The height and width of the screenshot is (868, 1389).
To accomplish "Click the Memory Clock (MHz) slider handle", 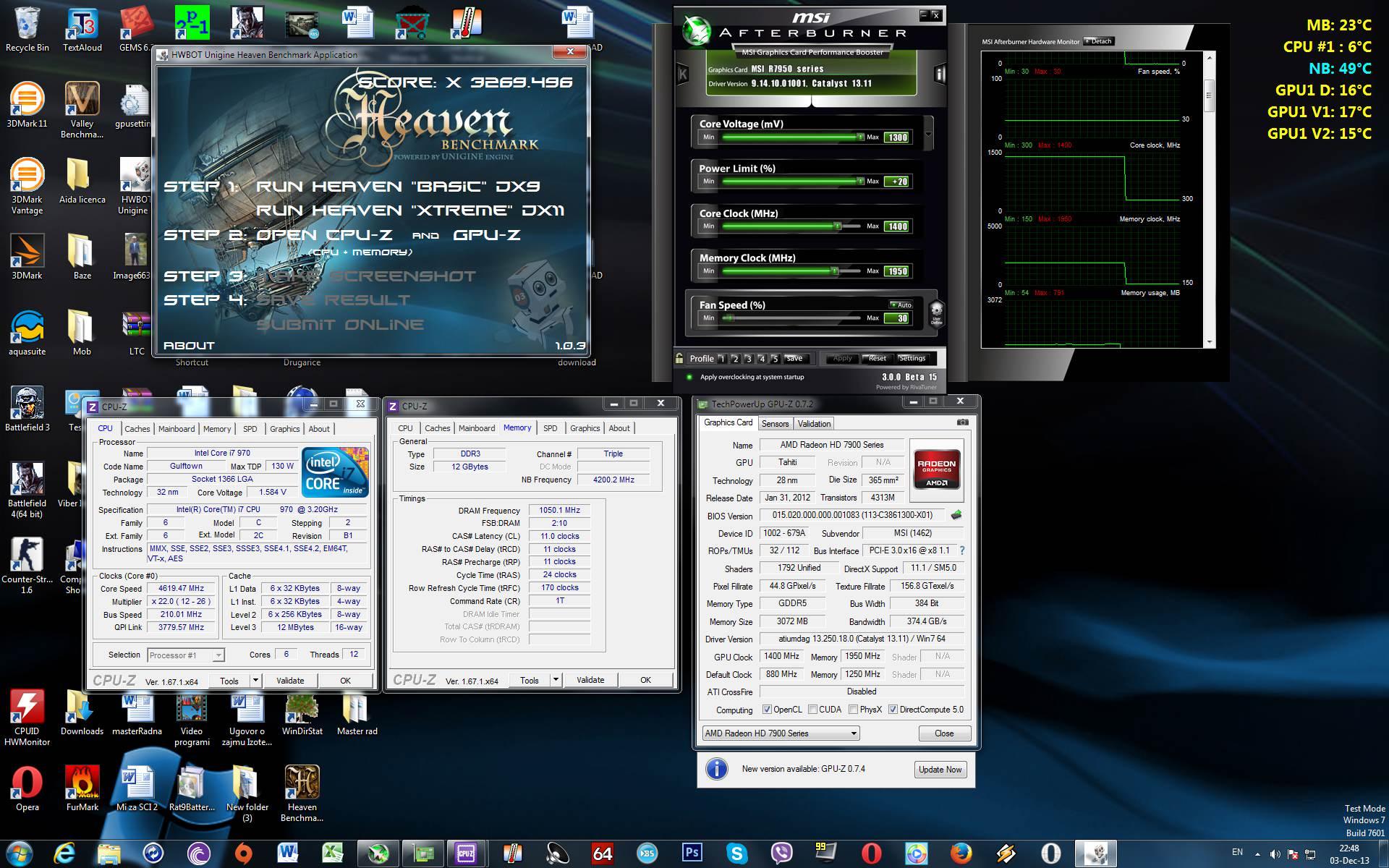I will (834, 271).
